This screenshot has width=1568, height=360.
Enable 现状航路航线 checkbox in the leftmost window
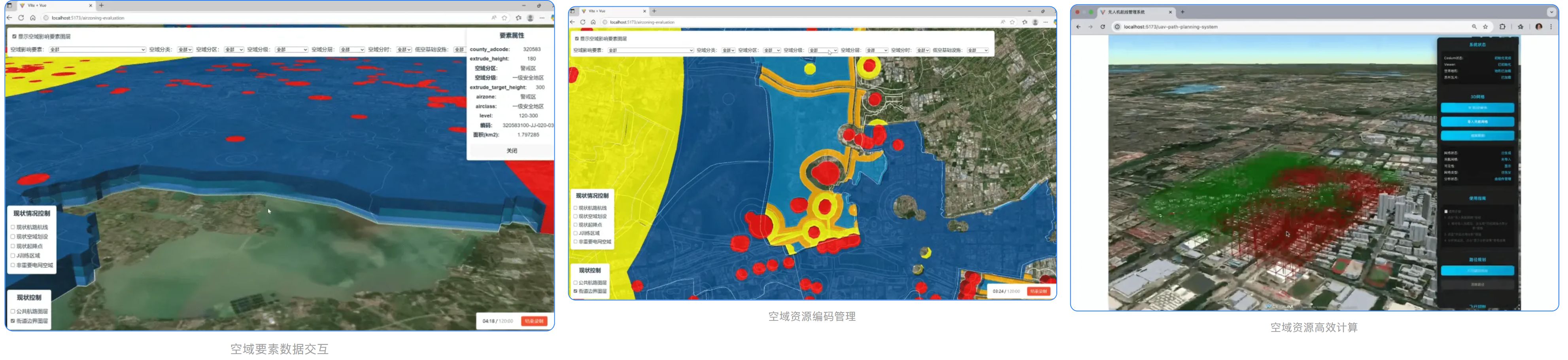13,227
